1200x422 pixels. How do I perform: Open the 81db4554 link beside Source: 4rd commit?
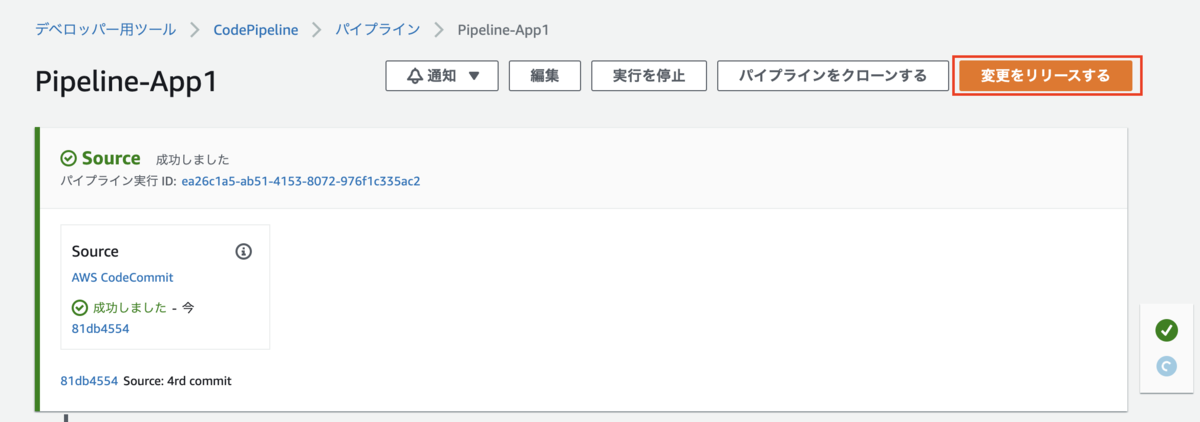click(89, 381)
